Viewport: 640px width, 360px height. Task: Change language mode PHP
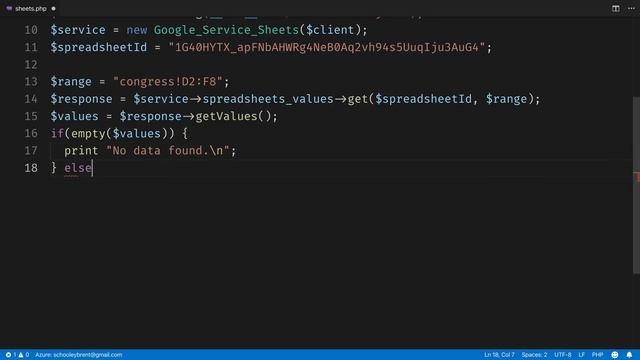[x=598, y=355]
